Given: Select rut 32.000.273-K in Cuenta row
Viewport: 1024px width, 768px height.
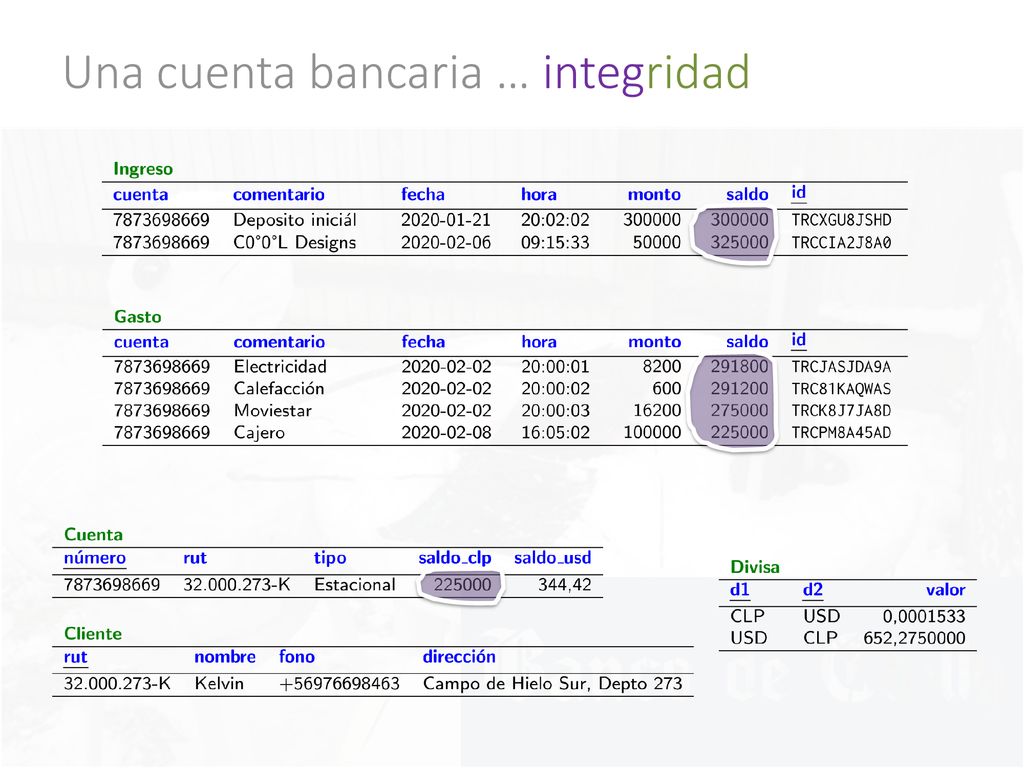Looking at the screenshot, I should (x=236, y=584).
